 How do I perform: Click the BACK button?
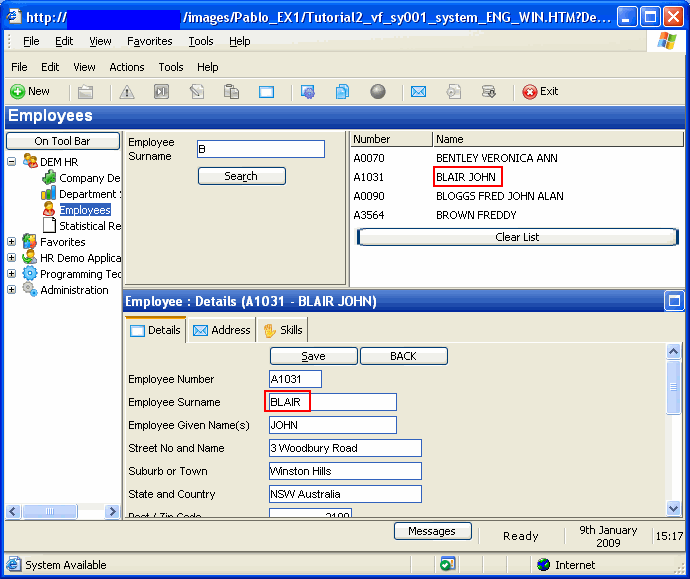tap(404, 356)
